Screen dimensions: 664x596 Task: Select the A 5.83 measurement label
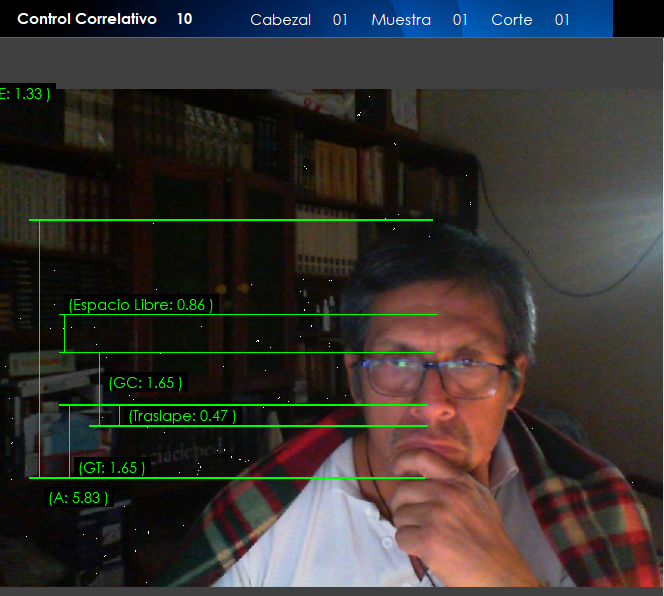79,497
